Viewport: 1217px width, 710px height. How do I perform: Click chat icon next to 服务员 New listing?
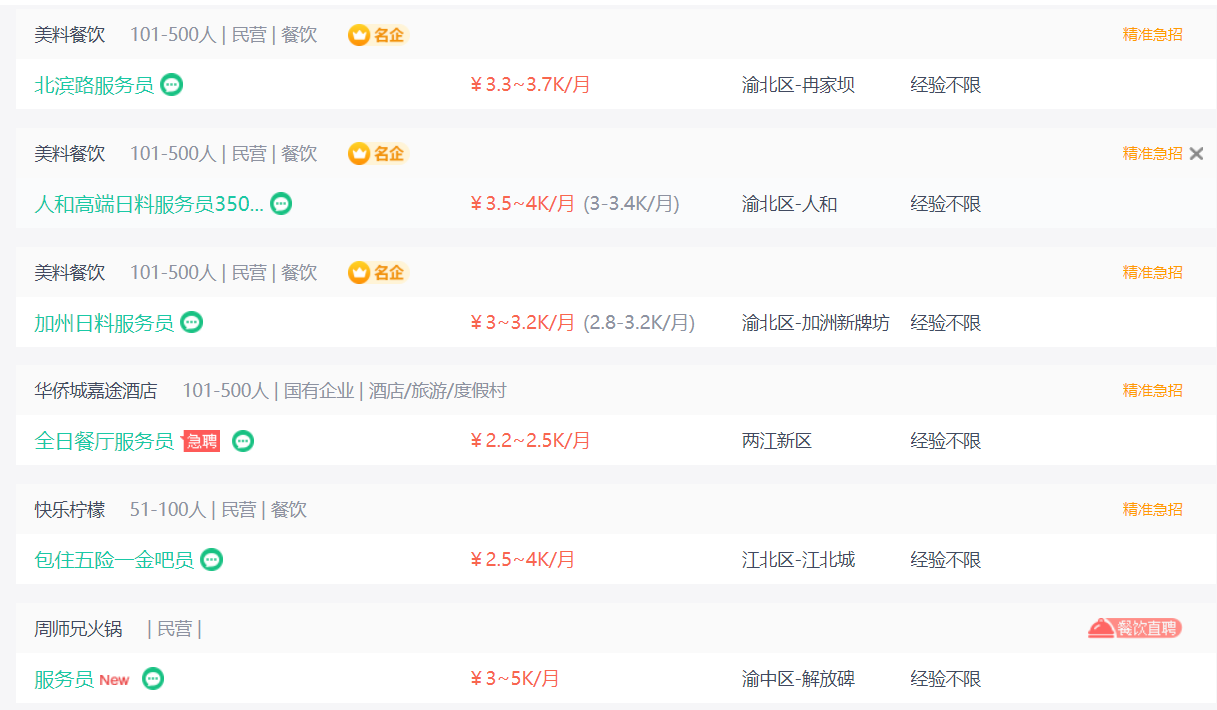pyautogui.click(x=153, y=679)
